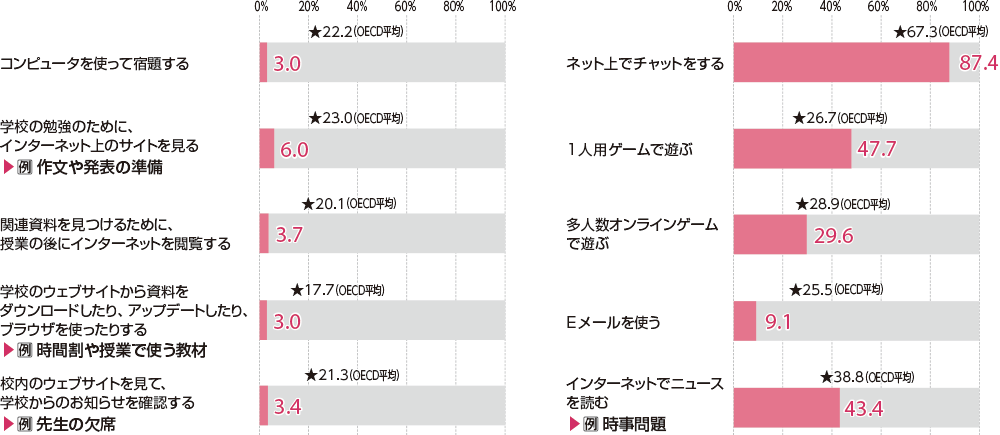This screenshot has height=435, width=1000.
Task: Select the pink bar for 1人用ゲームで遊ぶ
Action: (793, 149)
